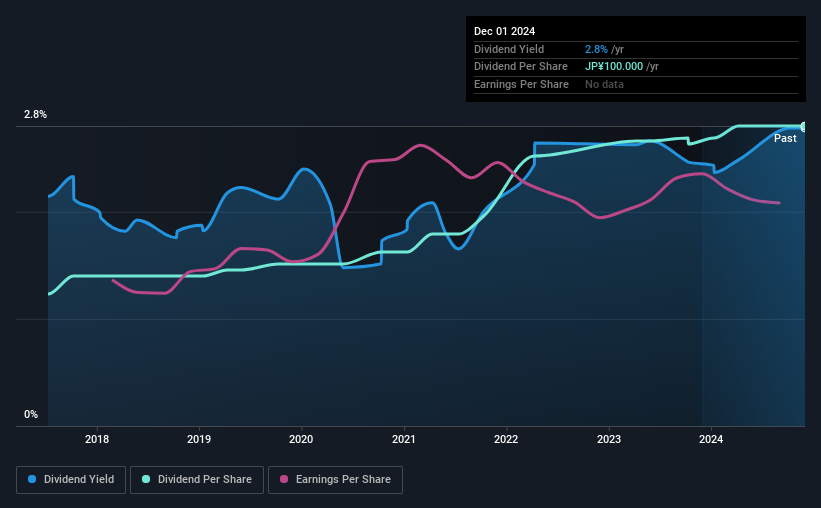Screen dimensions: 821x508
Task: Click the 2018 label on the x-axis
Action: pos(97,439)
